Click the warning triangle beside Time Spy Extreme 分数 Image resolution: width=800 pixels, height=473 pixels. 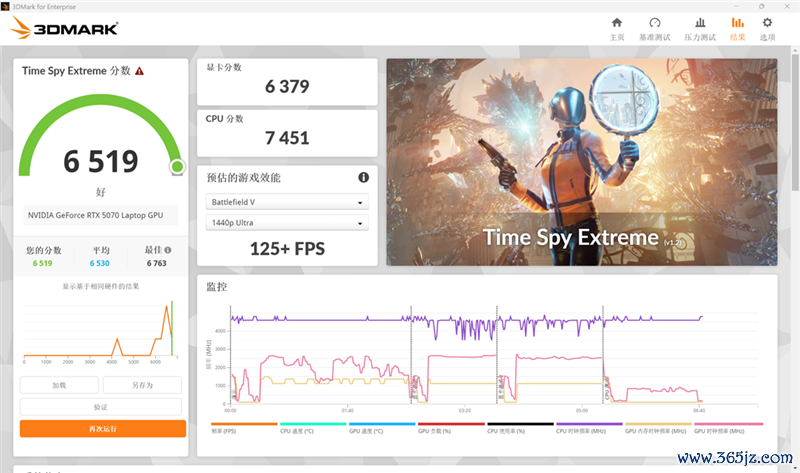click(x=139, y=71)
